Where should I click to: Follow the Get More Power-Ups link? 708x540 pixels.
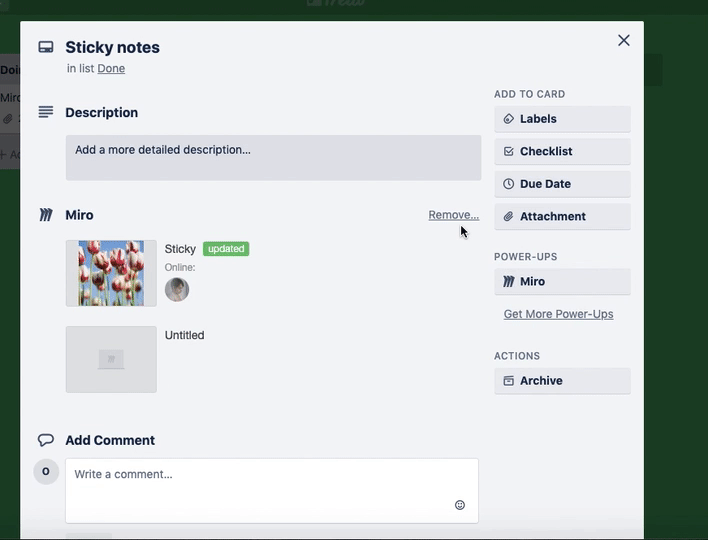click(x=558, y=314)
